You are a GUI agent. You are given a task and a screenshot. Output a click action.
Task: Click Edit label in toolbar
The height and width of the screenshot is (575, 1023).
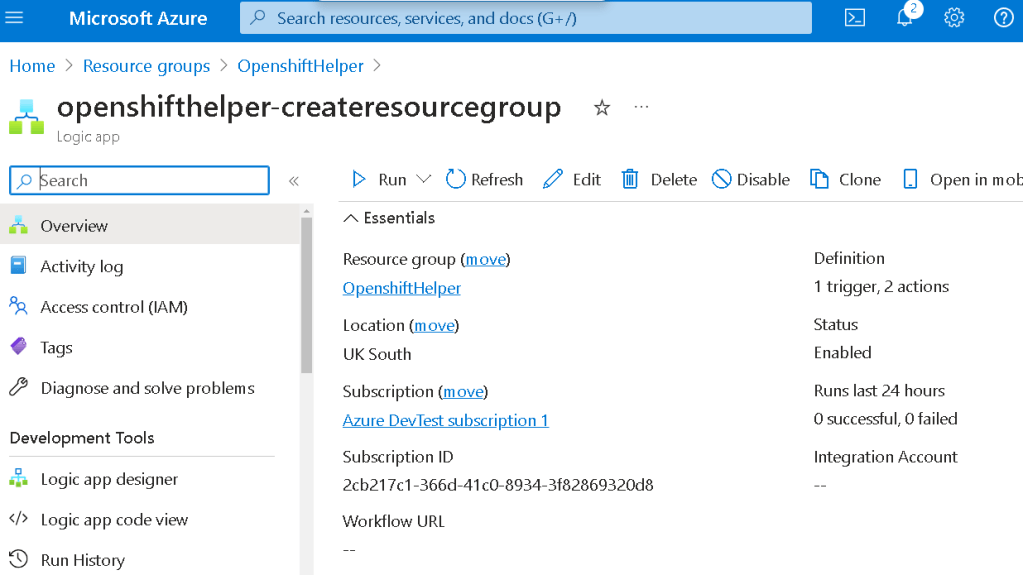587,179
